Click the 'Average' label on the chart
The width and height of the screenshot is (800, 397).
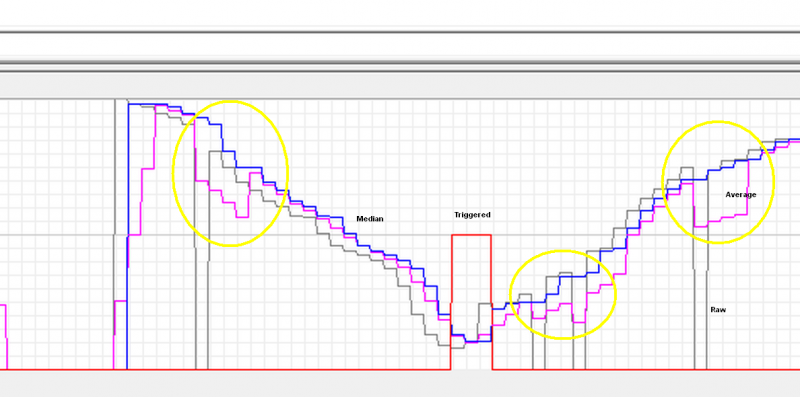[x=741, y=194]
